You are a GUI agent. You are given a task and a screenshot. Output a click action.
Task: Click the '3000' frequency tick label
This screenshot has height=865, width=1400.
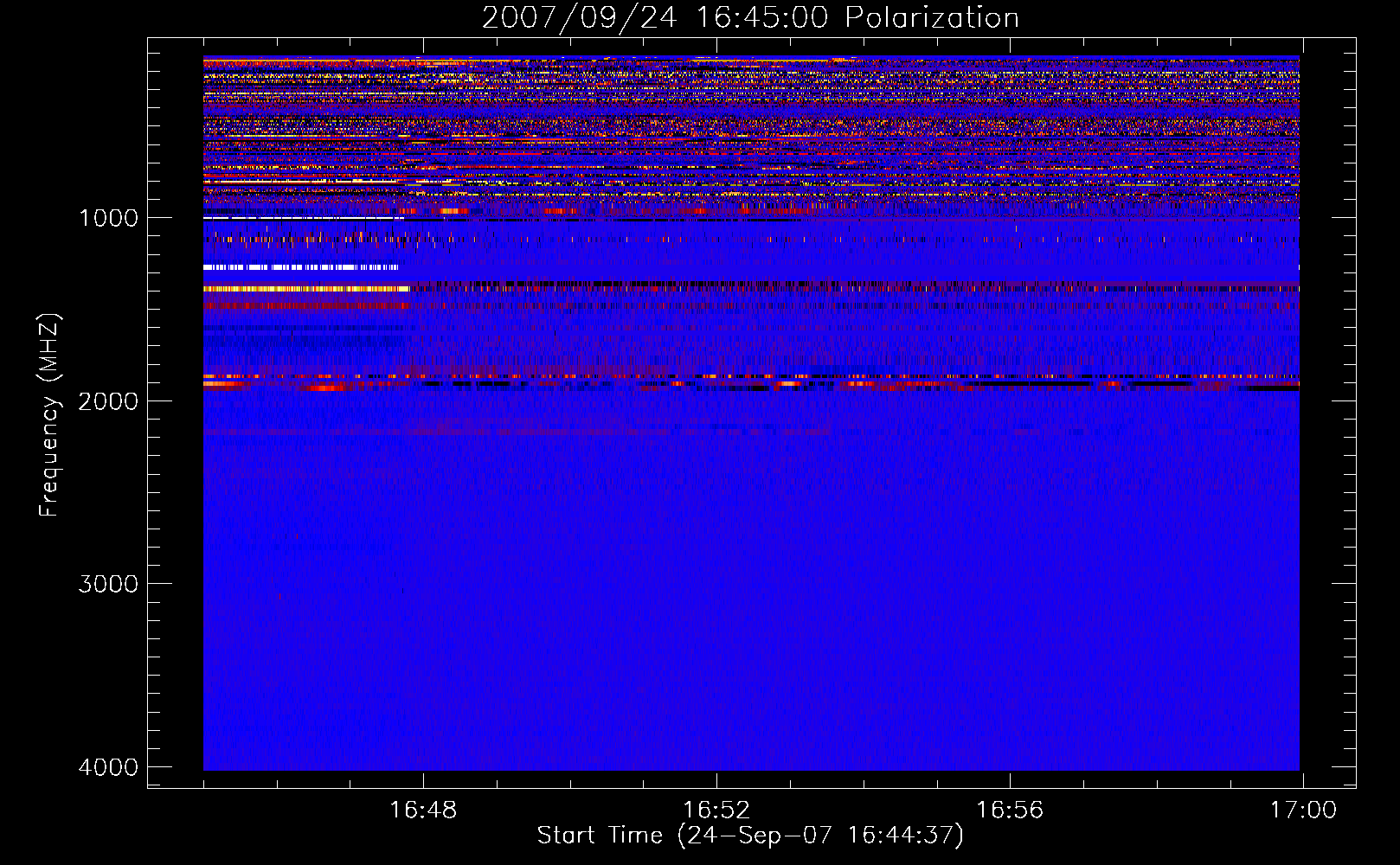click(108, 584)
